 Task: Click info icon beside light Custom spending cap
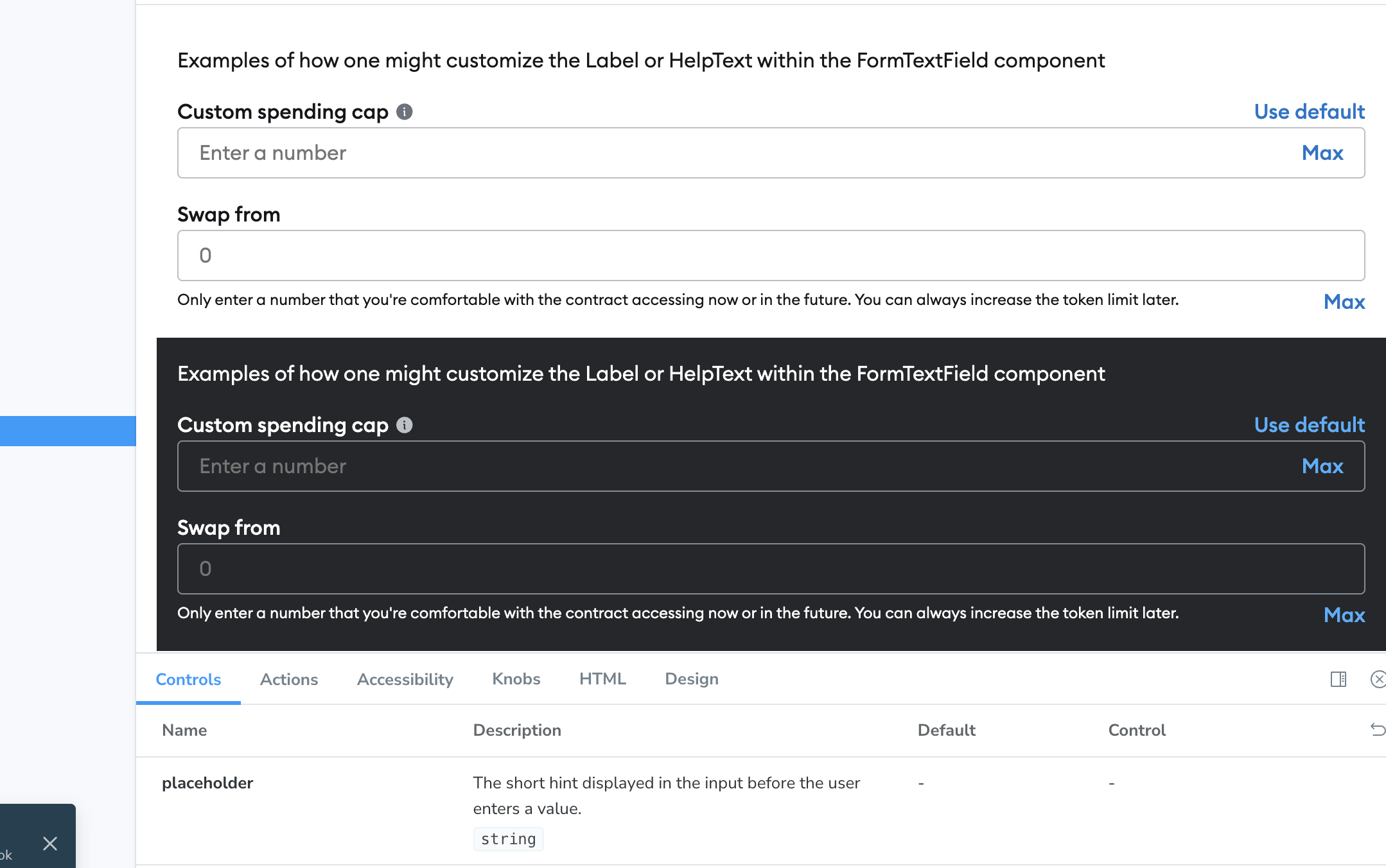(x=404, y=112)
